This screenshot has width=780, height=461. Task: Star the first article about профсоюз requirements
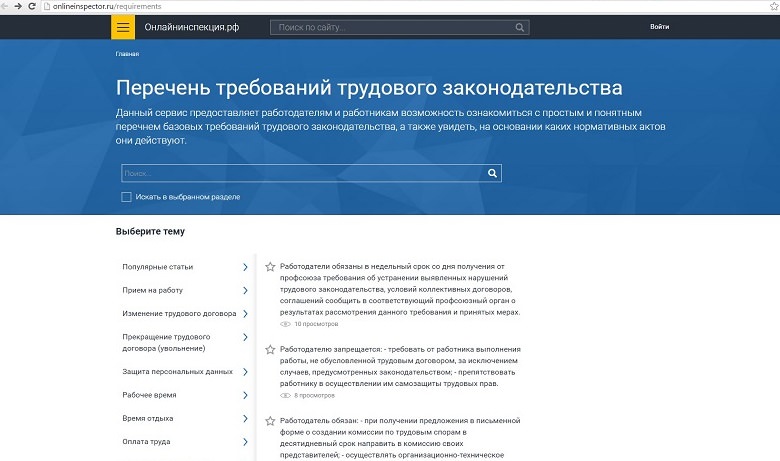pos(270,267)
